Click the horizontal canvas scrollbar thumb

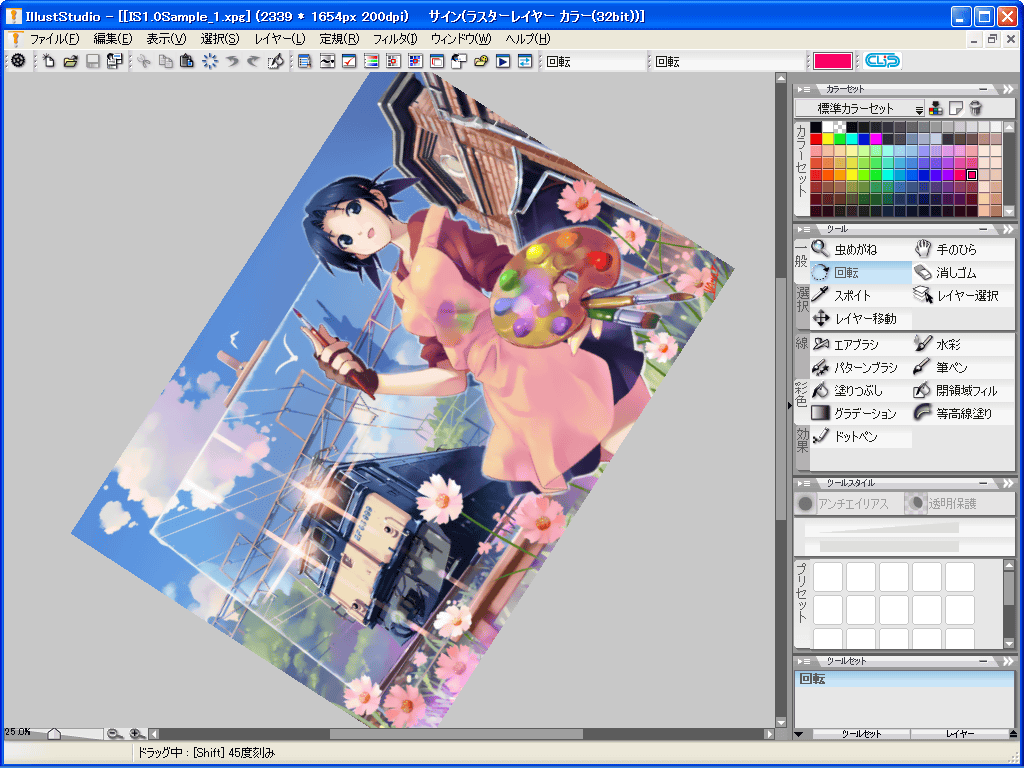(456, 734)
